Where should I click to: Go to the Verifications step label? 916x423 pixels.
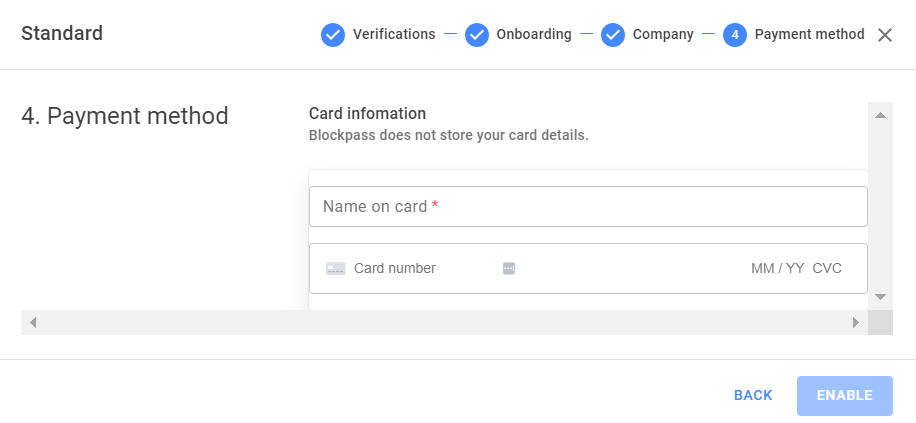(394, 34)
